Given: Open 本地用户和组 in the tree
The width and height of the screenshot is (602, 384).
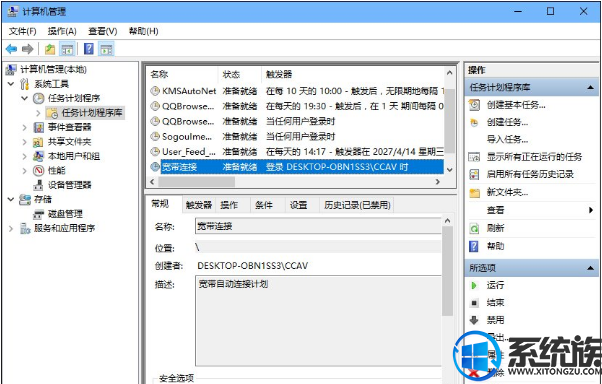Looking at the screenshot, I should tap(73, 156).
